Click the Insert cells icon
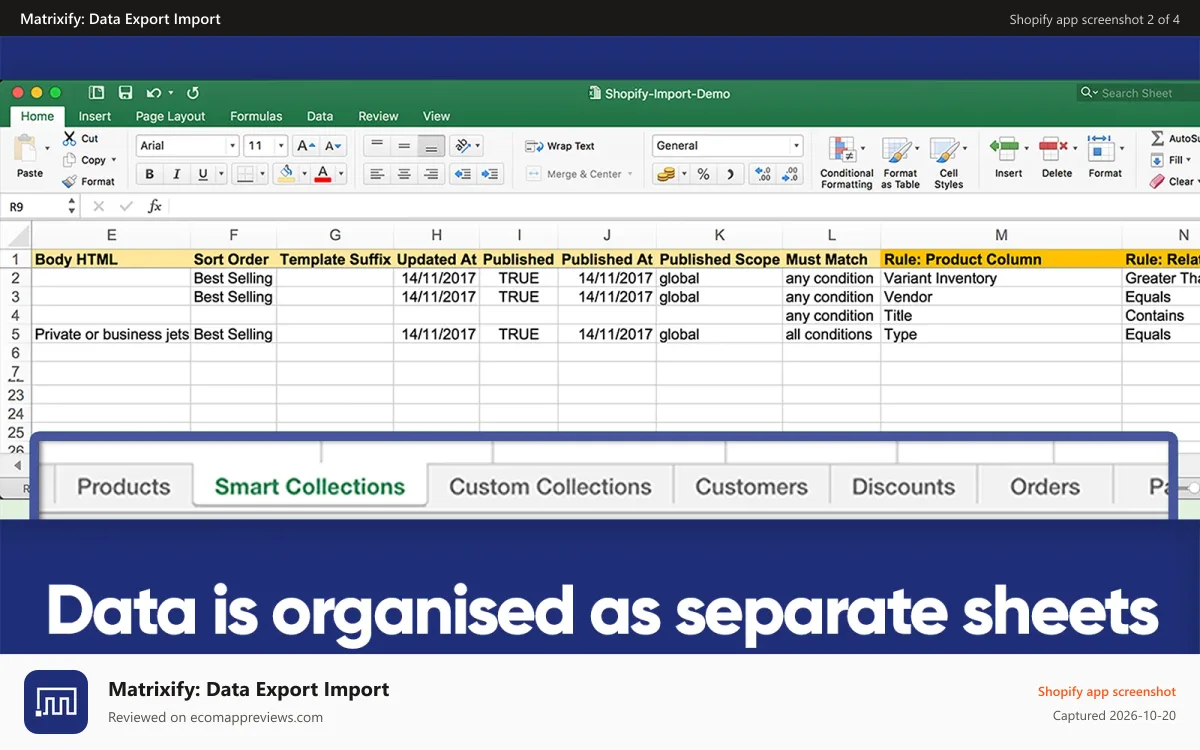Screen dimensions: 1200x750 pyautogui.click(x=1003, y=150)
